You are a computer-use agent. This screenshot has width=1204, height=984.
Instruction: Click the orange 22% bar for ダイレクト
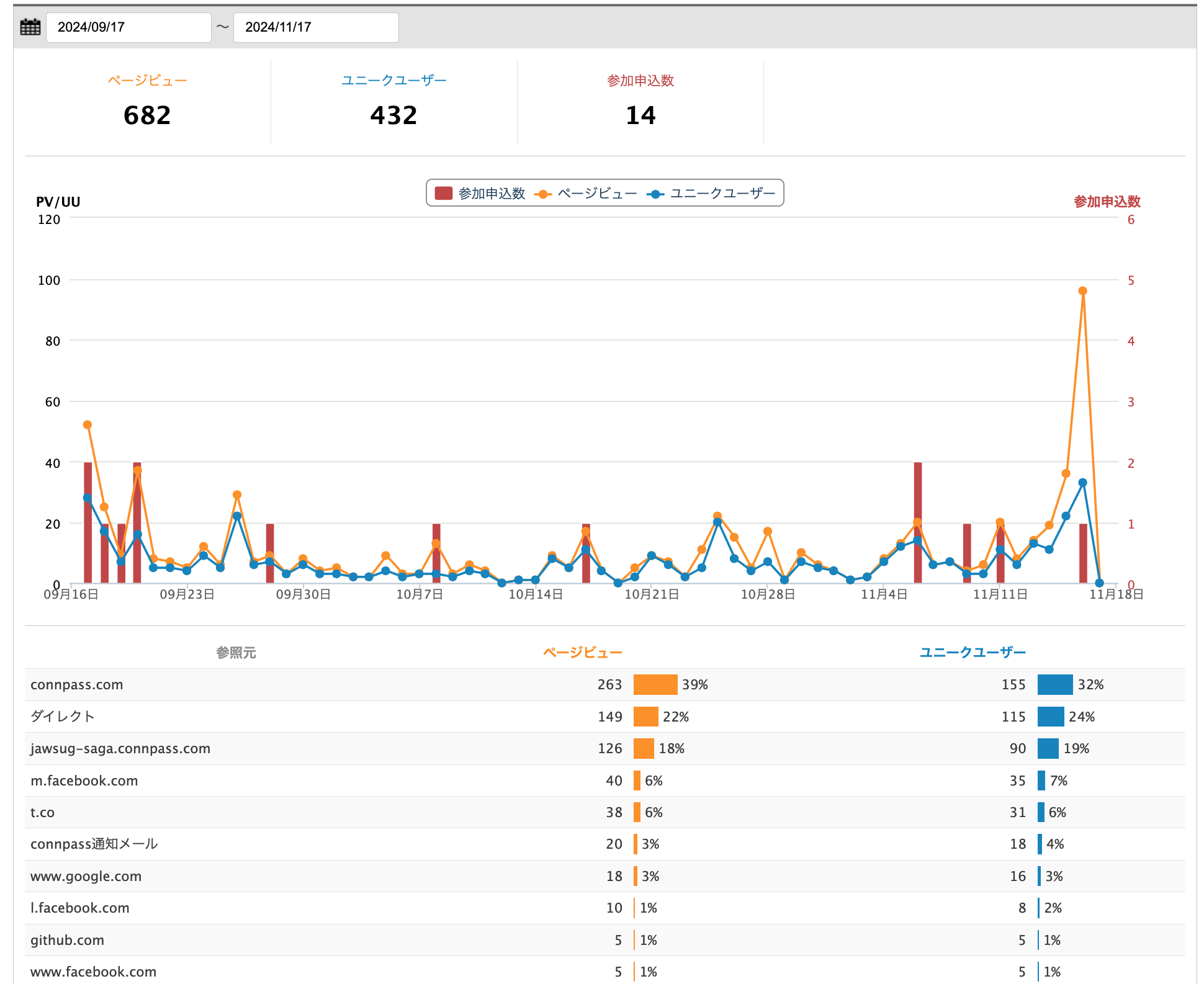coord(646,717)
